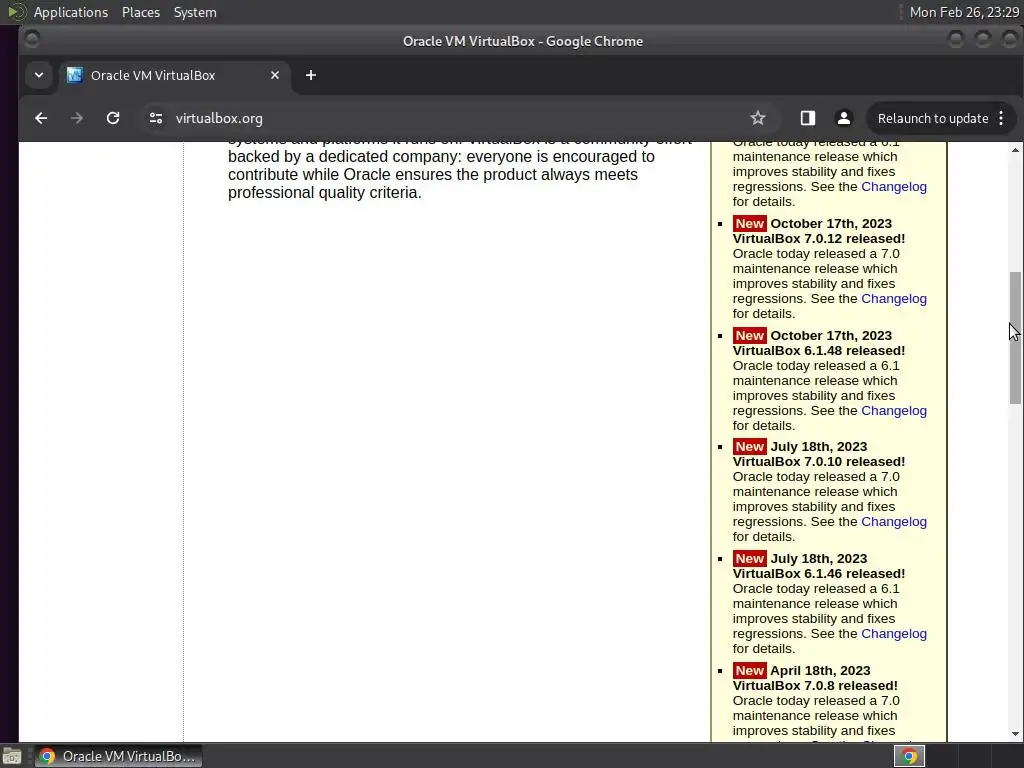Image resolution: width=1024 pixels, height=768 pixels.
Task: Click the window menu button at title bar left
Action: (x=31, y=40)
